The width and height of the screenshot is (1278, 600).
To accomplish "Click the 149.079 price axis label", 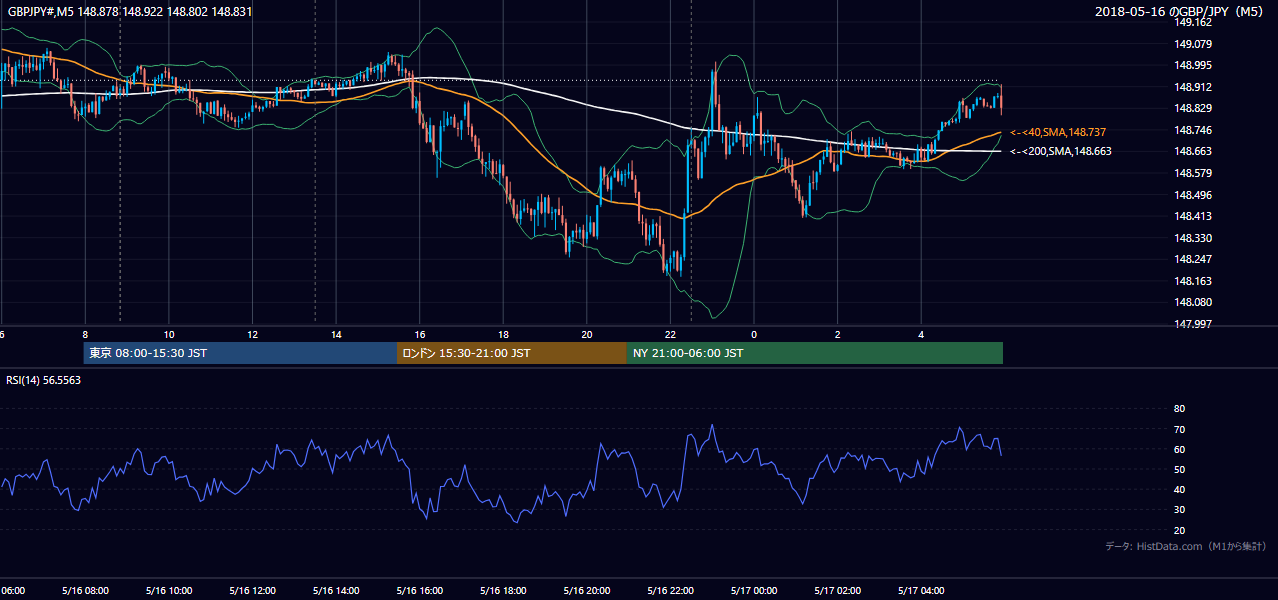I will pyautogui.click(x=1194, y=44).
